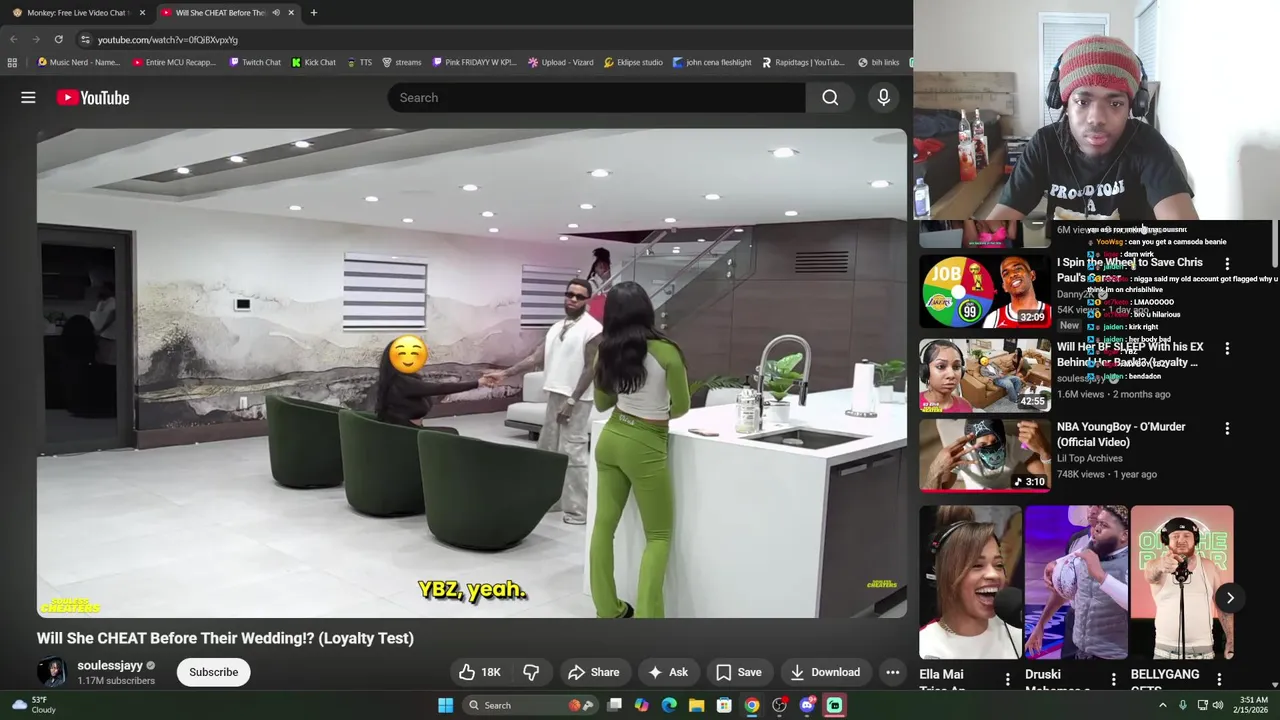Open Music Nerd bookmark
1280x720 pixels.
coord(78,62)
